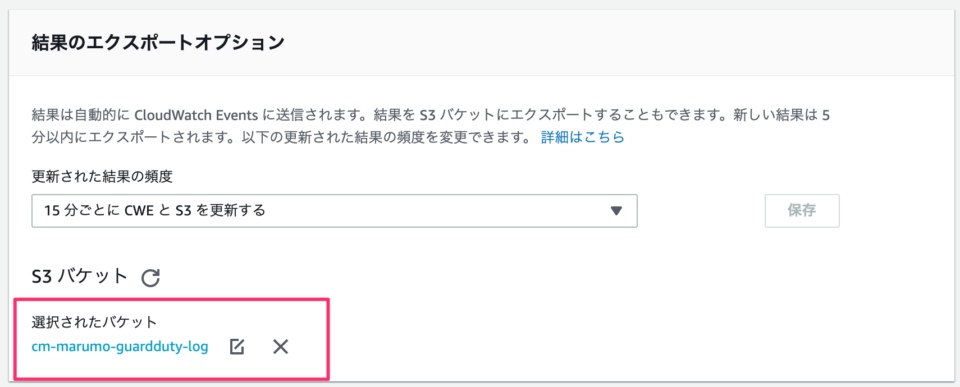The height and width of the screenshot is (387, 960).
Task: Click the empty gap between dropdown and 保存
Action: [x=701, y=211]
